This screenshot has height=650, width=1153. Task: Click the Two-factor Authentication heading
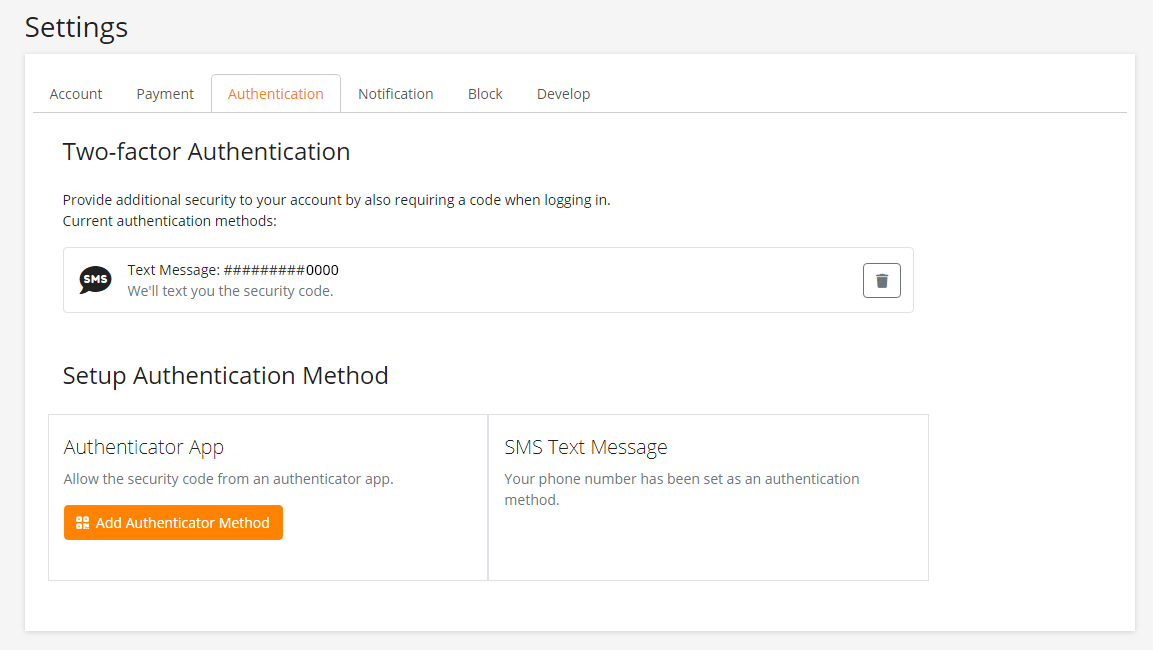click(x=207, y=151)
